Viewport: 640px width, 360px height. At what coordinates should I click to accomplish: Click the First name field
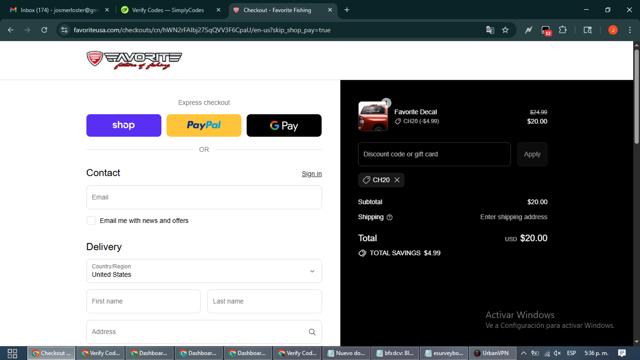[143, 301]
